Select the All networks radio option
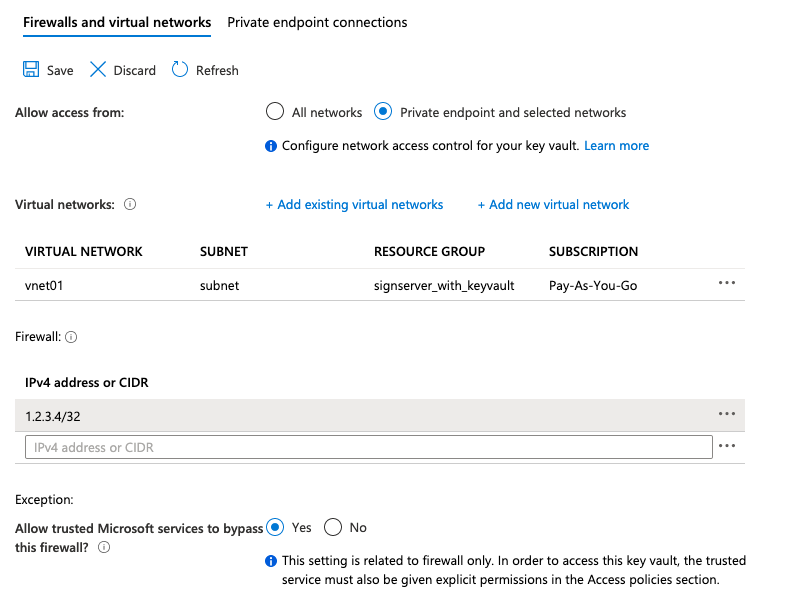 tap(275, 112)
